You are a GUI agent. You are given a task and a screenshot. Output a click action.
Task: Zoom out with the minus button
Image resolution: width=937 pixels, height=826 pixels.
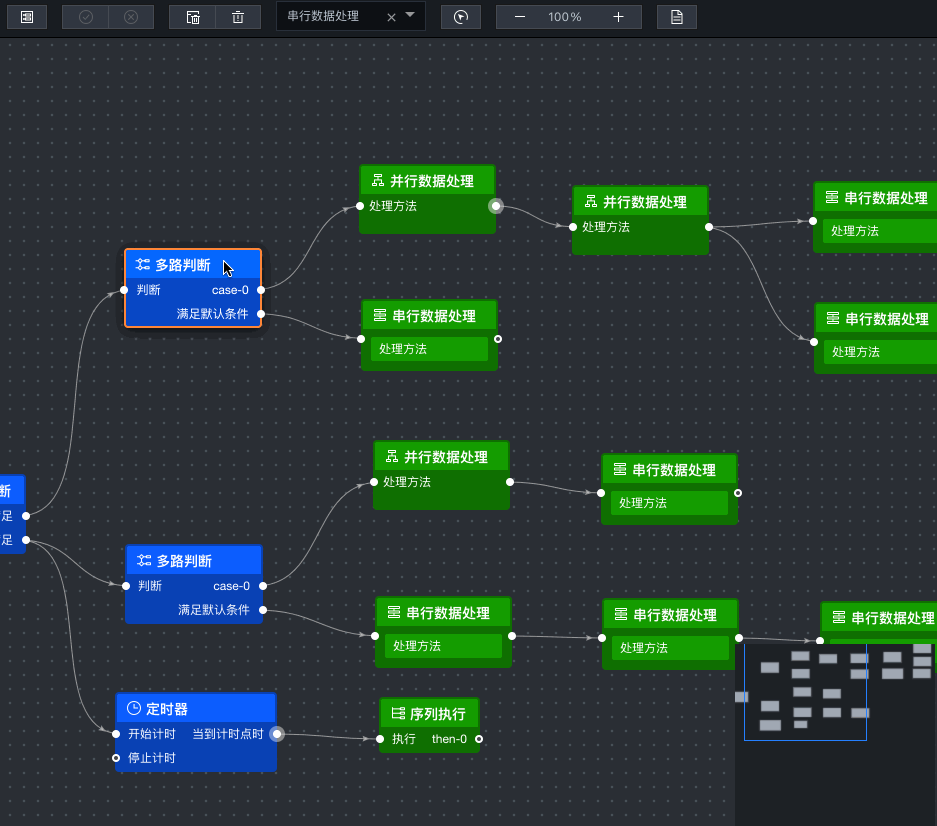(520, 17)
